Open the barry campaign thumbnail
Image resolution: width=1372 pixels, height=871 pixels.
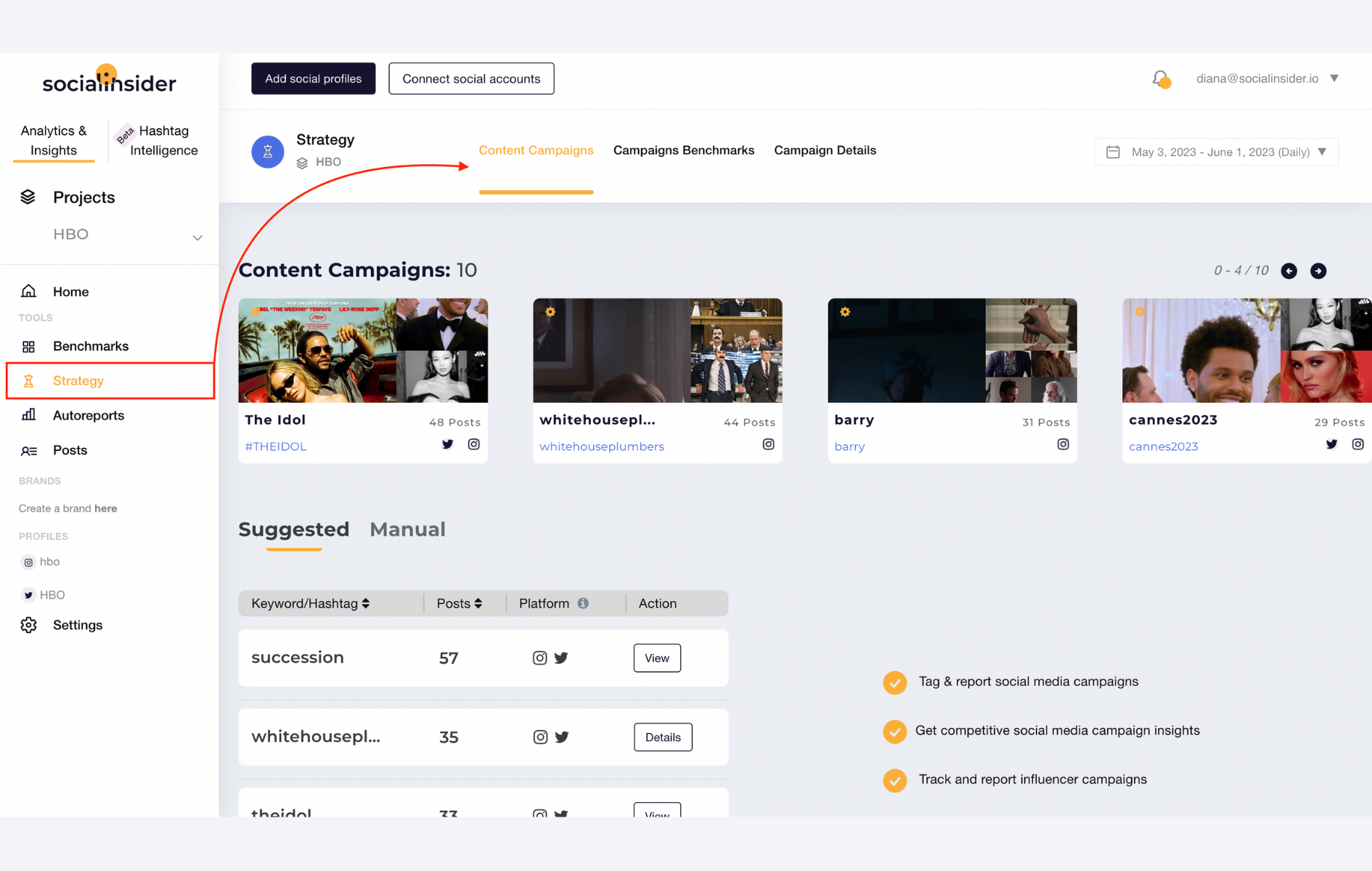pos(952,351)
